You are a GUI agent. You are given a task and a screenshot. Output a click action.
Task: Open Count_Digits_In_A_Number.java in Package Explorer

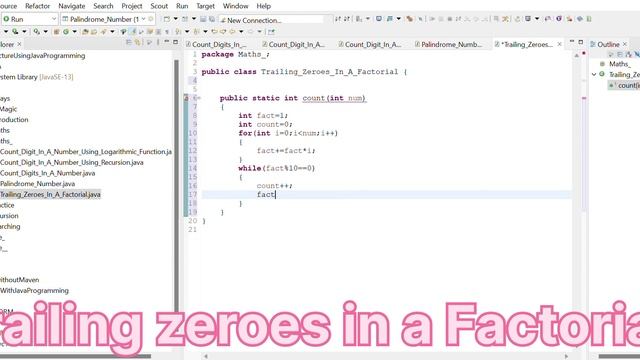point(48,173)
